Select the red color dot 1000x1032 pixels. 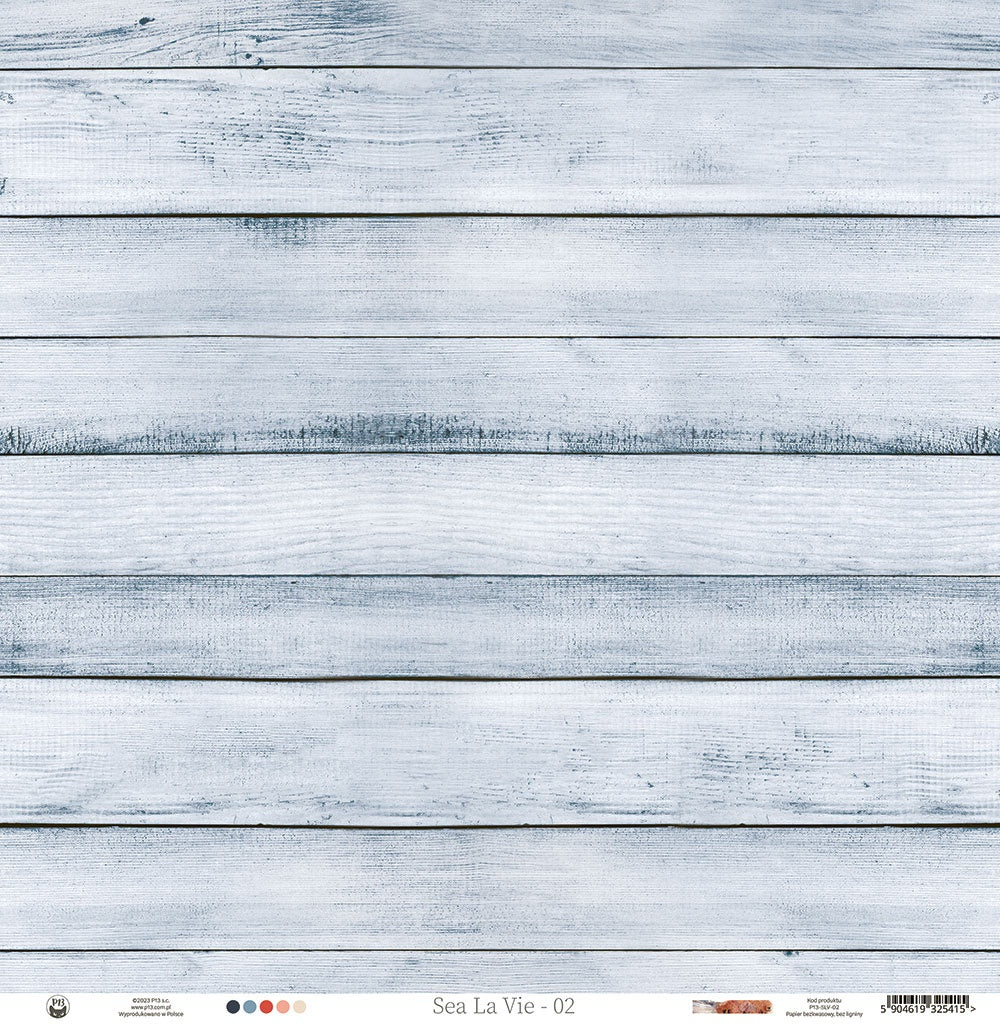[x=265, y=1005]
